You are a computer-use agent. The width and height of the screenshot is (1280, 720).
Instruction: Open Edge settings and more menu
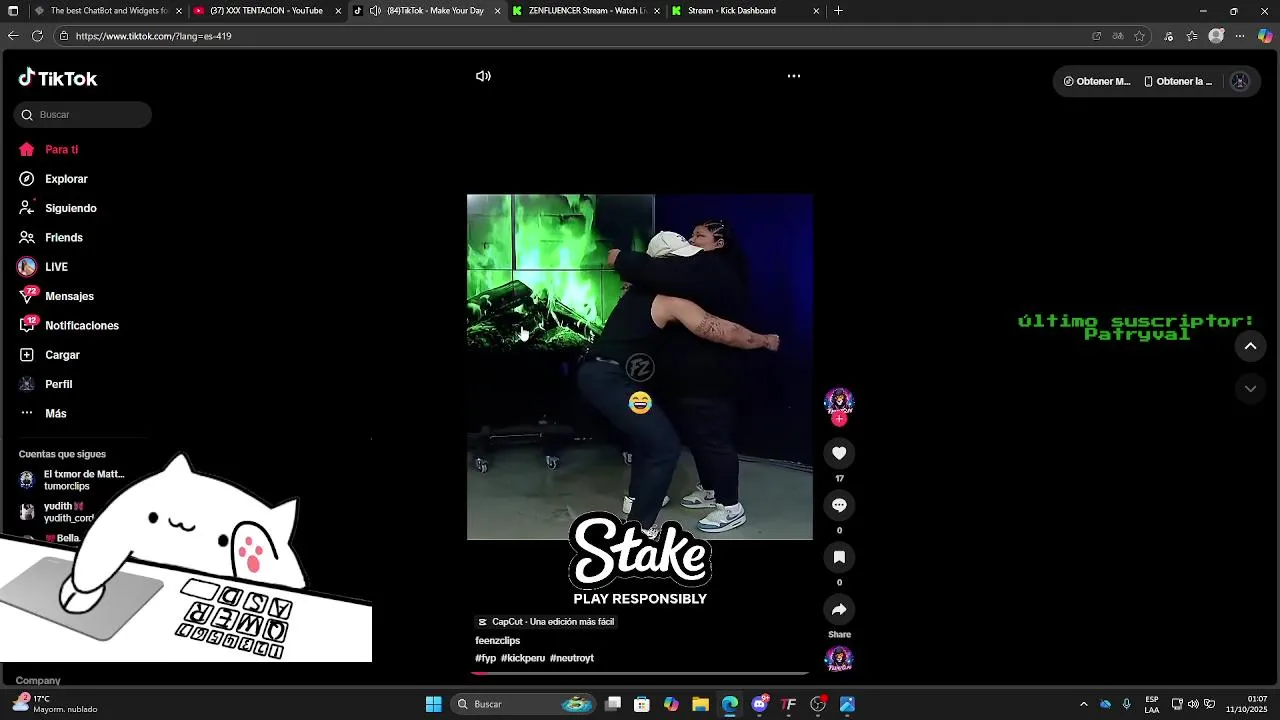point(1240,36)
